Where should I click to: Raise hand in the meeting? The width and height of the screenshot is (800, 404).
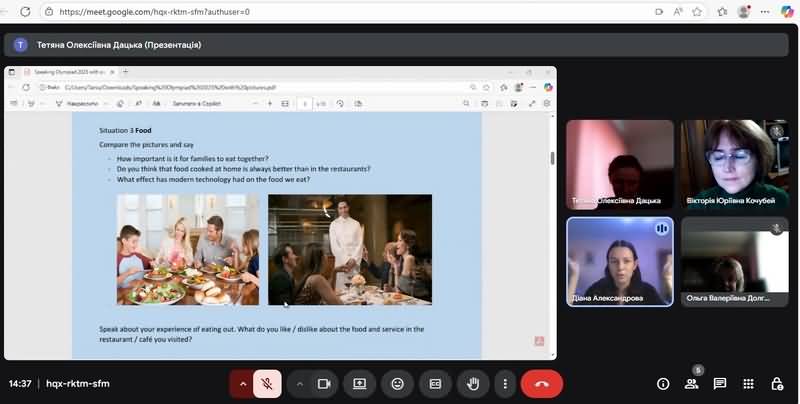click(473, 383)
